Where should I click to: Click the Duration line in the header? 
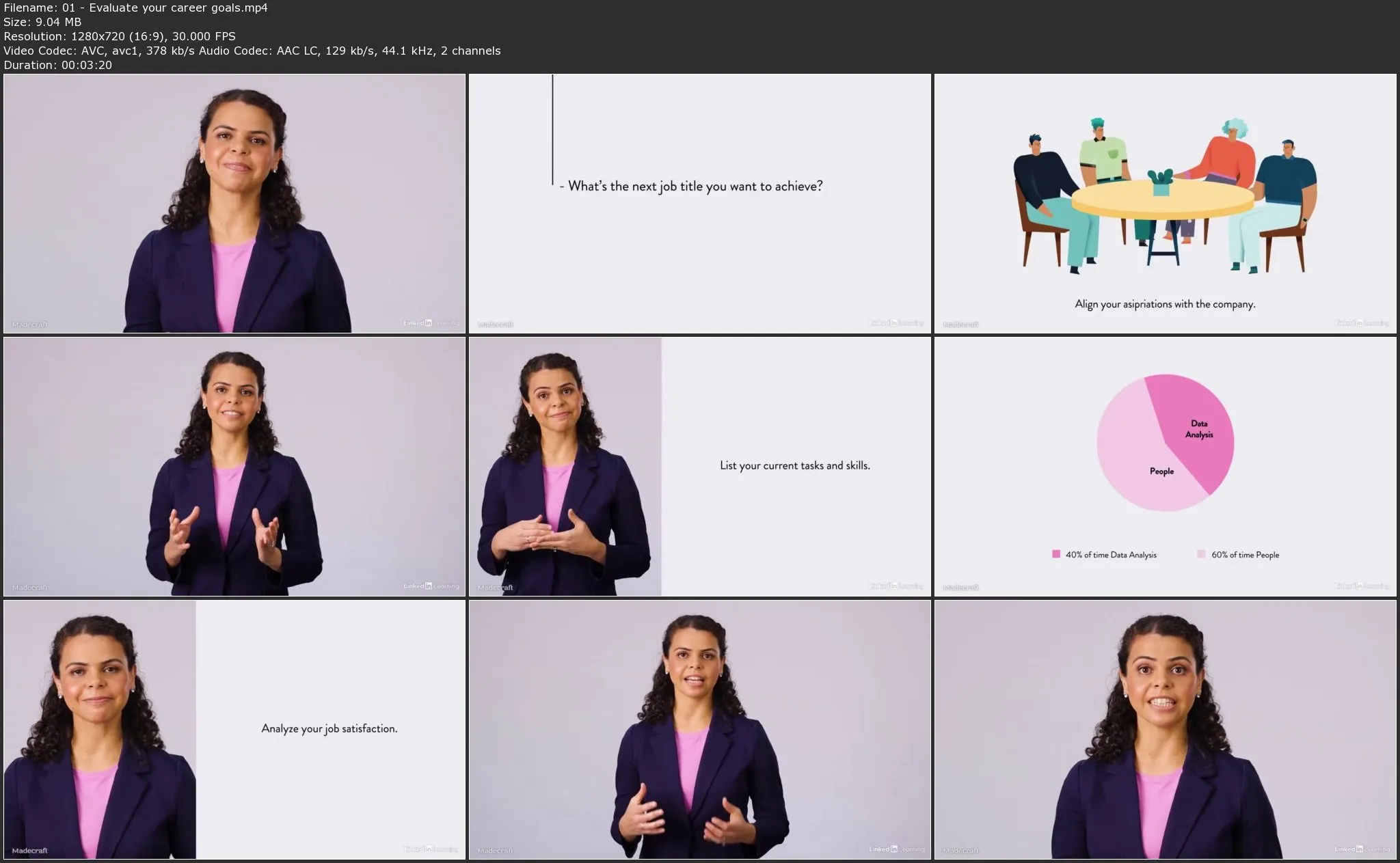(58, 65)
